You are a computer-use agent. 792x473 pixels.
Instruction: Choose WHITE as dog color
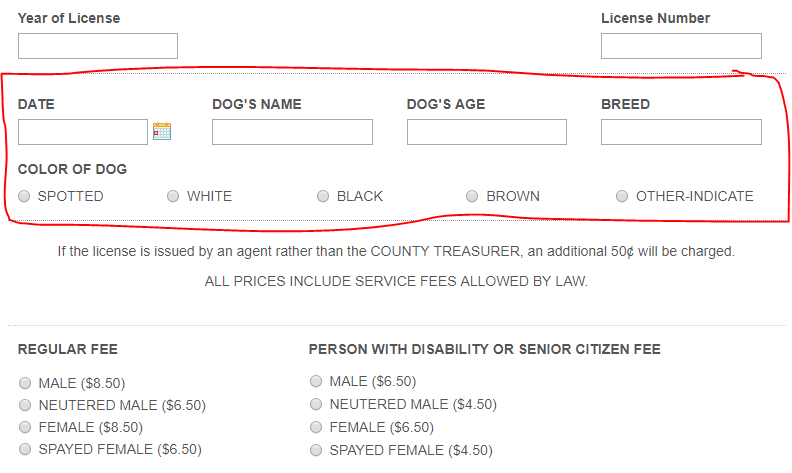tap(173, 196)
